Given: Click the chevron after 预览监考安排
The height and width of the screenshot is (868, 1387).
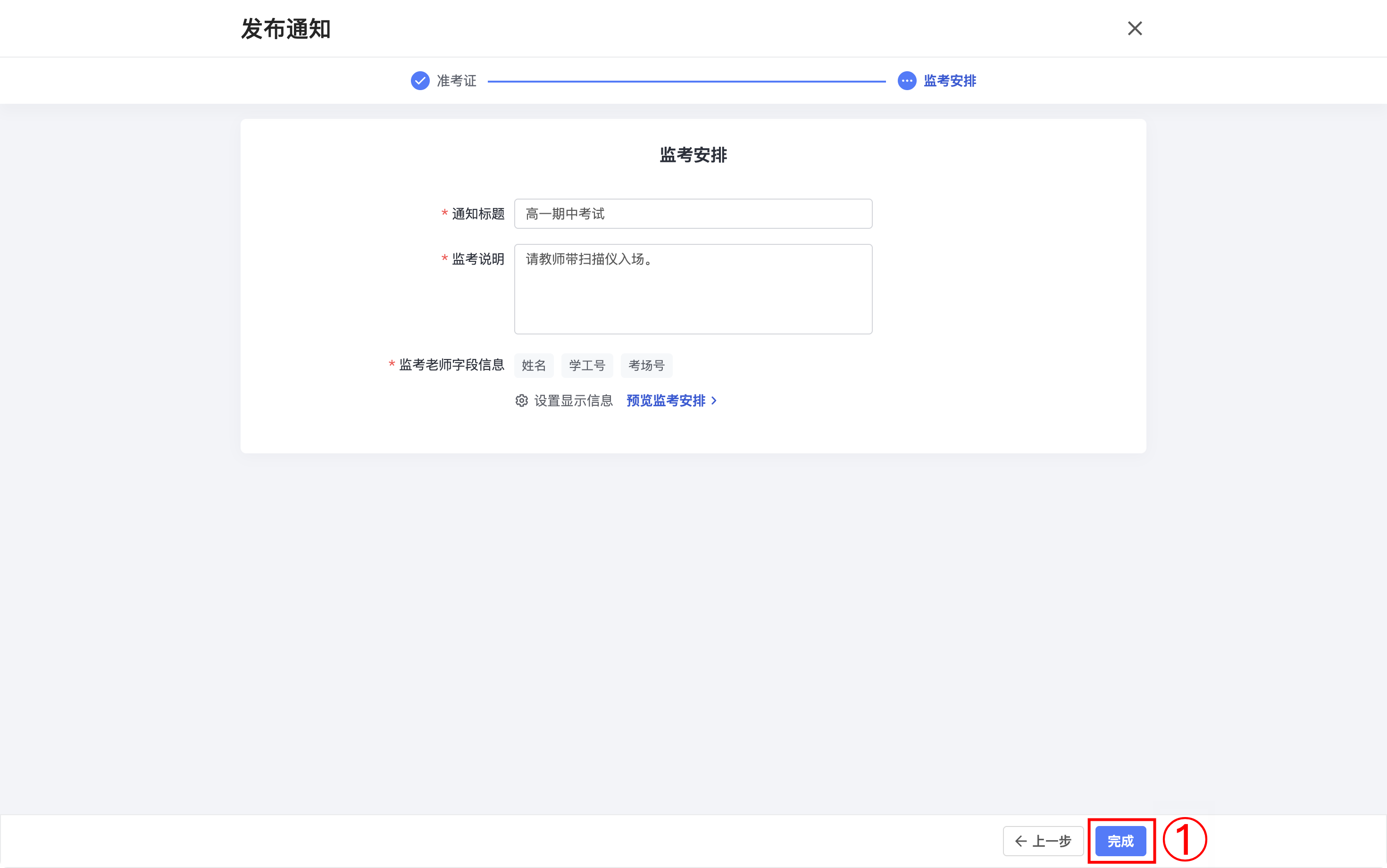Looking at the screenshot, I should coord(714,401).
